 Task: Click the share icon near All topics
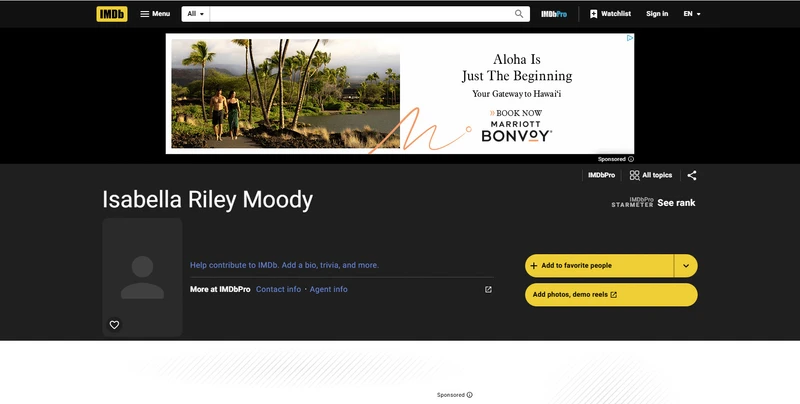[x=691, y=175]
